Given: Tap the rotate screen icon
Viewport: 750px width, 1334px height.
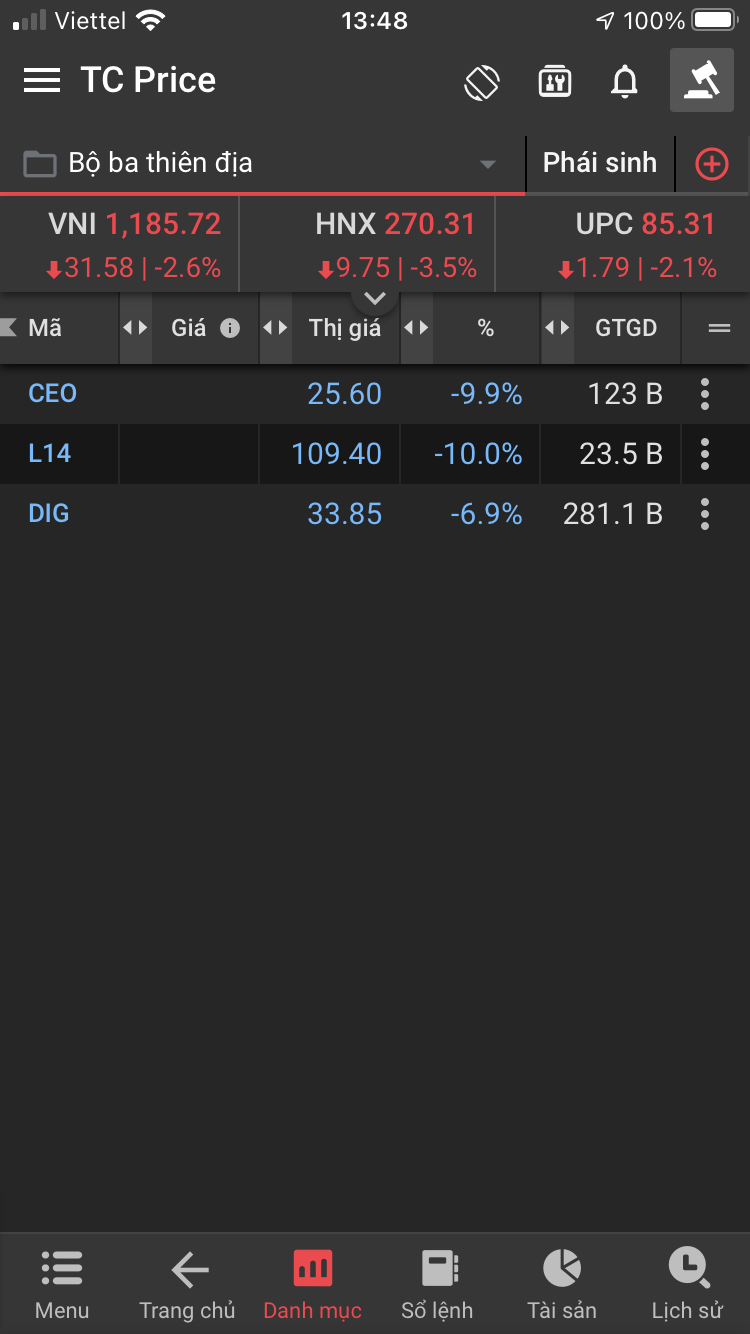Looking at the screenshot, I should [482, 81].
